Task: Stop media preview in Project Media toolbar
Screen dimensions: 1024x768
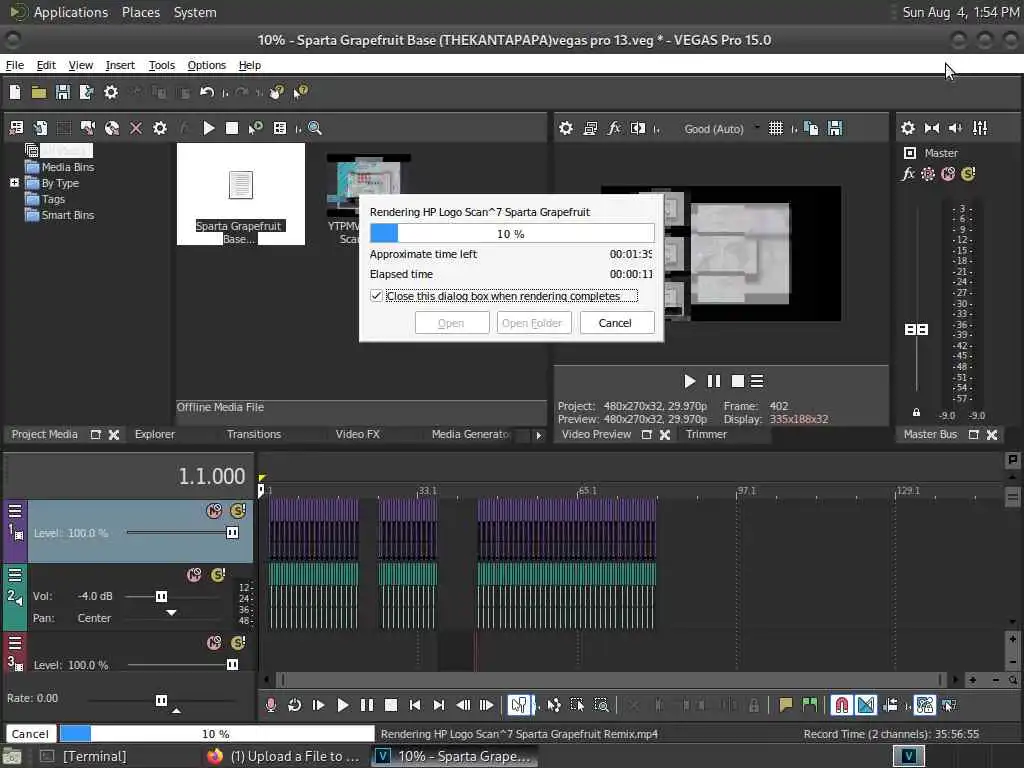Action: (x=232, y=128)
